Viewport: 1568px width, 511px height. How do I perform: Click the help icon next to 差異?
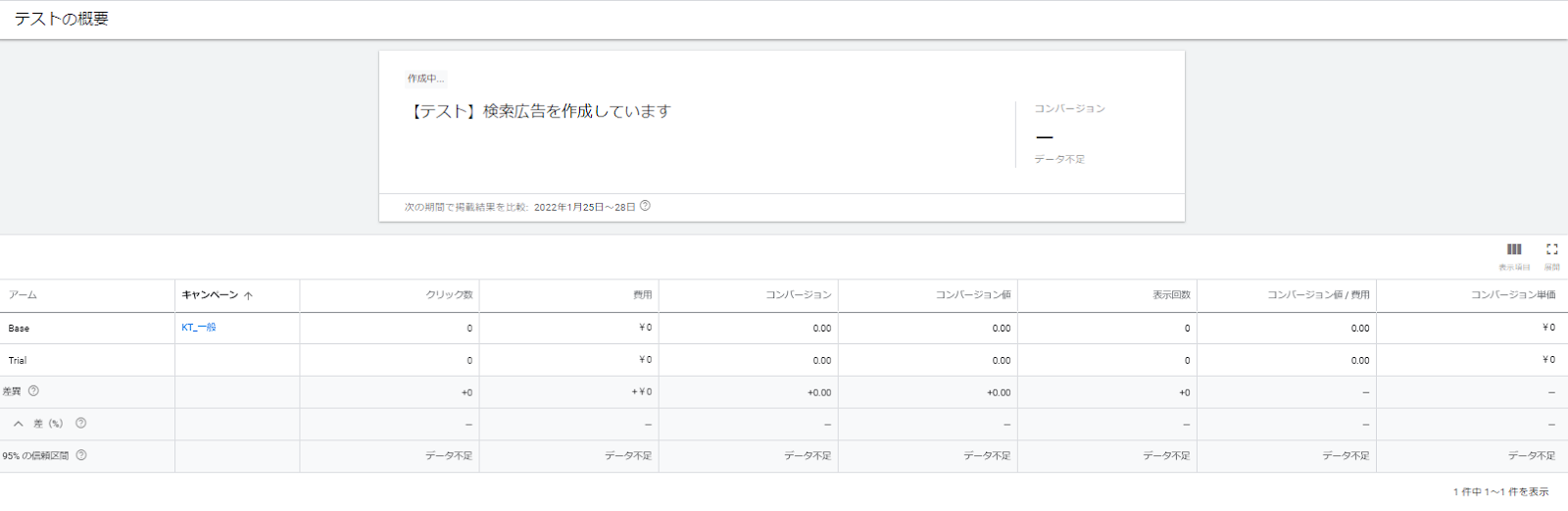point(33,391)
